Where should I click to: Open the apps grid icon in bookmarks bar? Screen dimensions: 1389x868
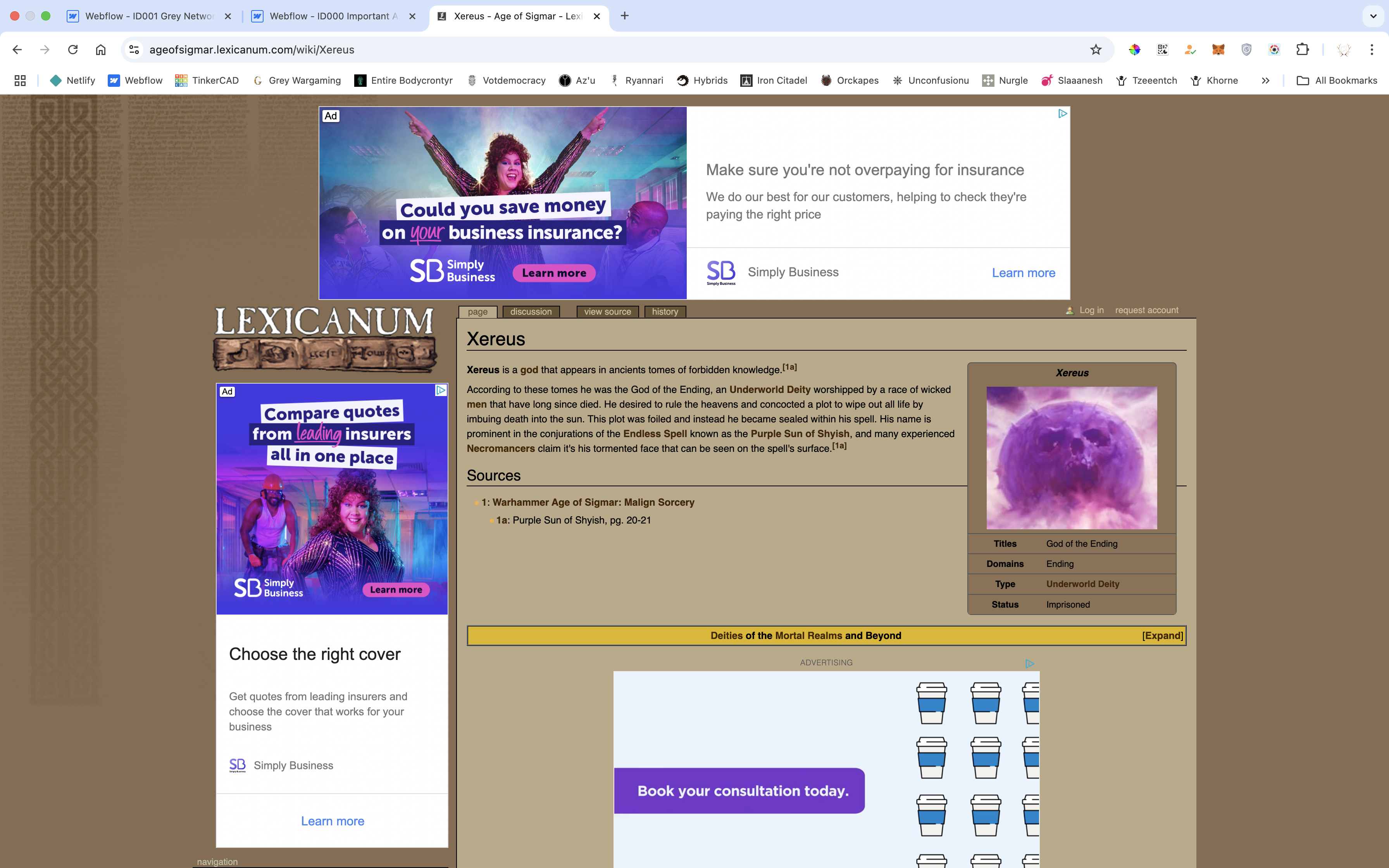coord(20,80)
